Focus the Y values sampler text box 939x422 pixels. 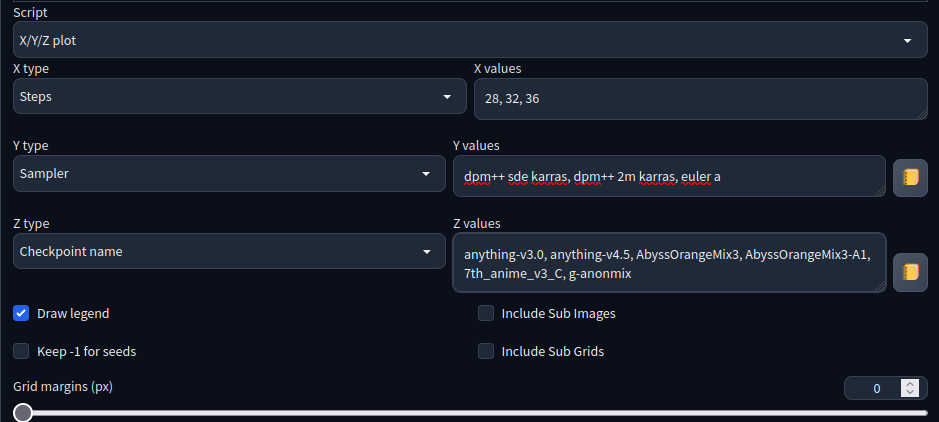(x=670, y=176)
